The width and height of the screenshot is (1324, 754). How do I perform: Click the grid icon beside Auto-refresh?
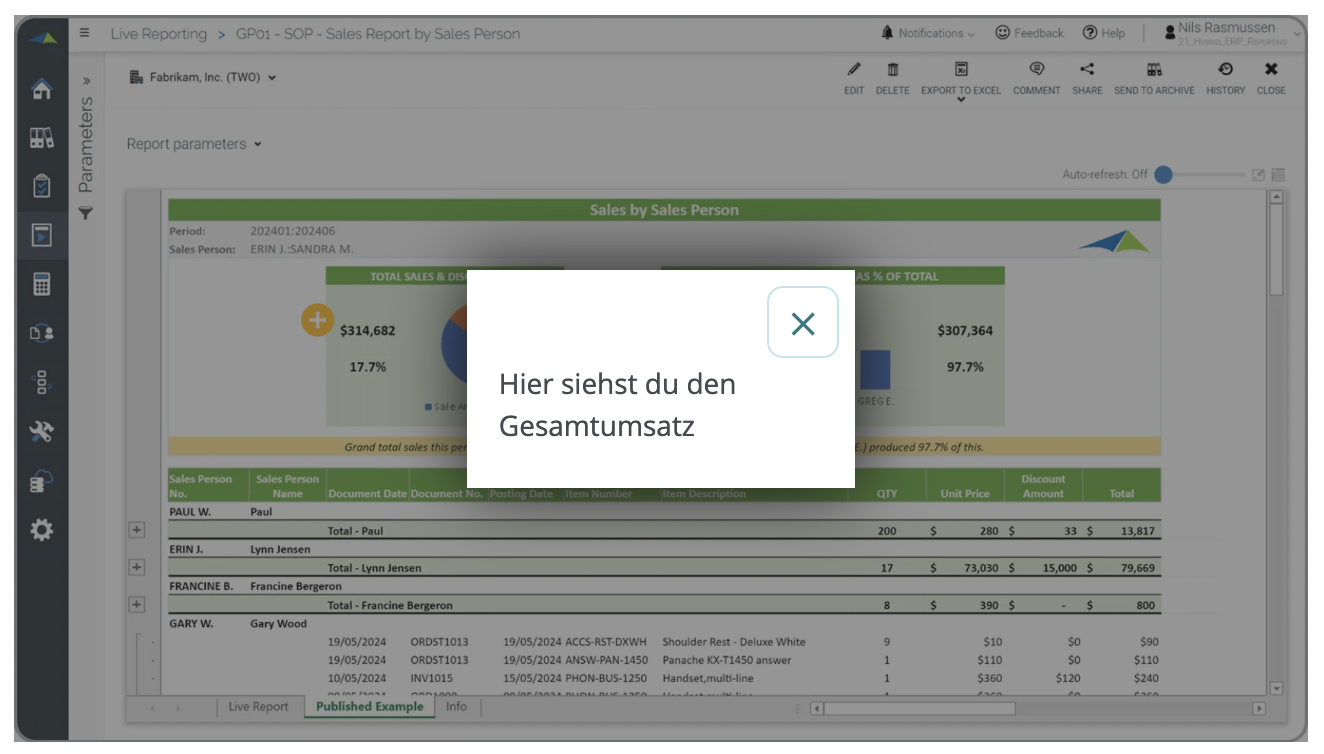point(1278,175)
